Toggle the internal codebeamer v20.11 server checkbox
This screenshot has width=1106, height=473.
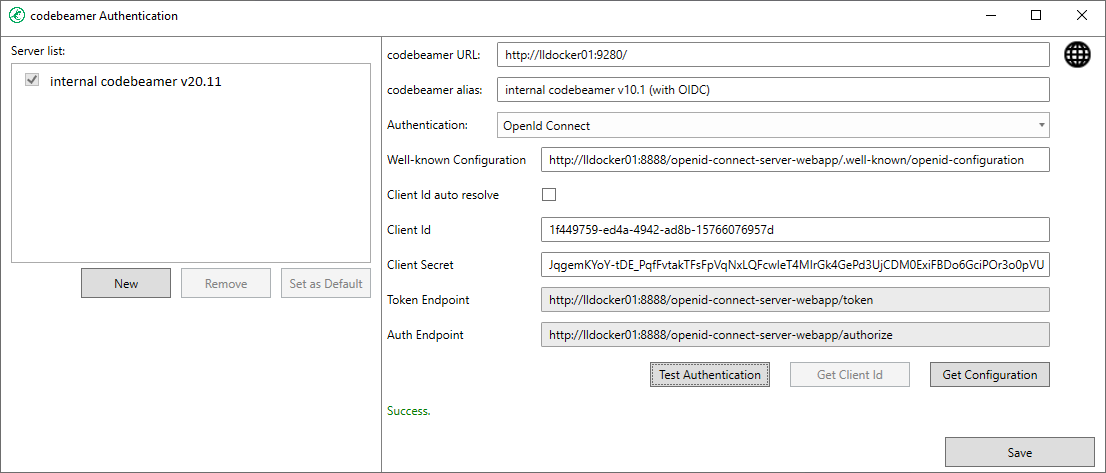coord(32,80)
